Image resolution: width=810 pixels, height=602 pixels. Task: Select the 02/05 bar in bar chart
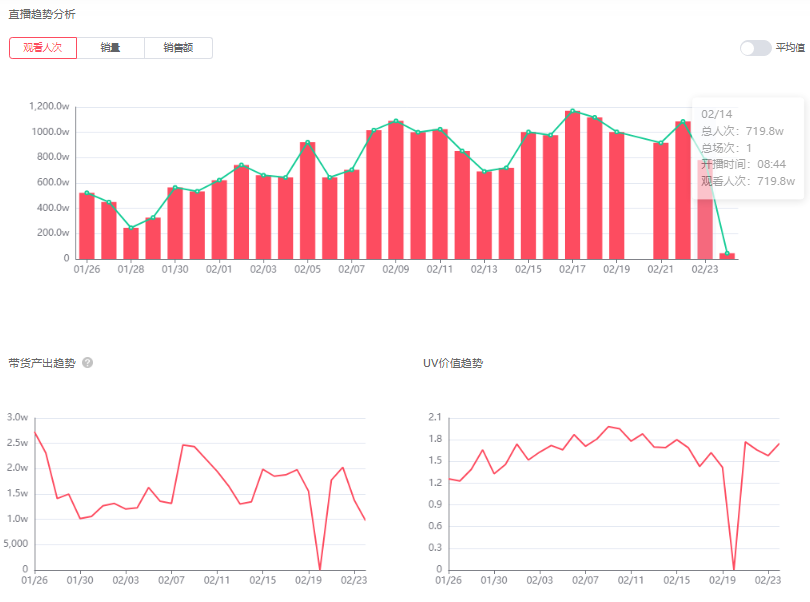tap(307, 200)
